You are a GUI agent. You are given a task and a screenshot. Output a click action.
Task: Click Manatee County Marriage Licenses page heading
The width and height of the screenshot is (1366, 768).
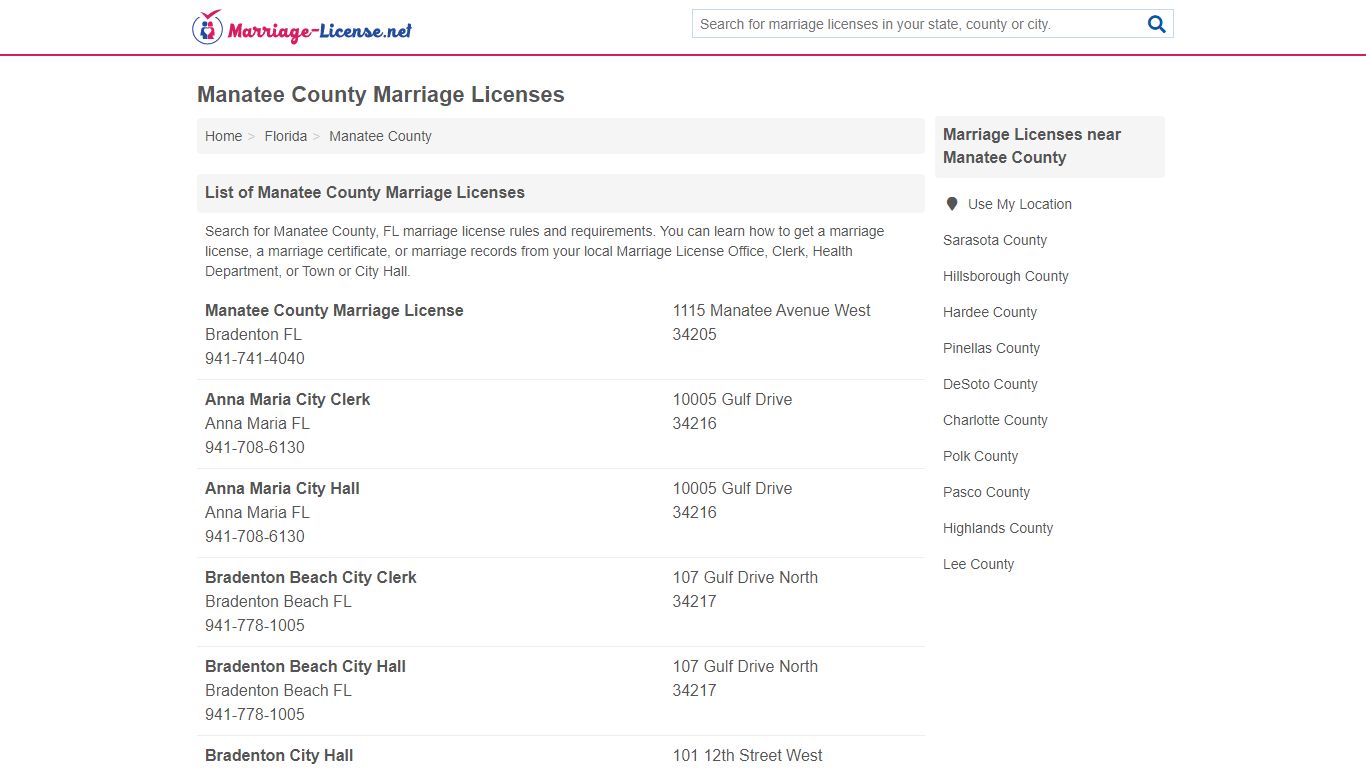[x=381, y=95]
